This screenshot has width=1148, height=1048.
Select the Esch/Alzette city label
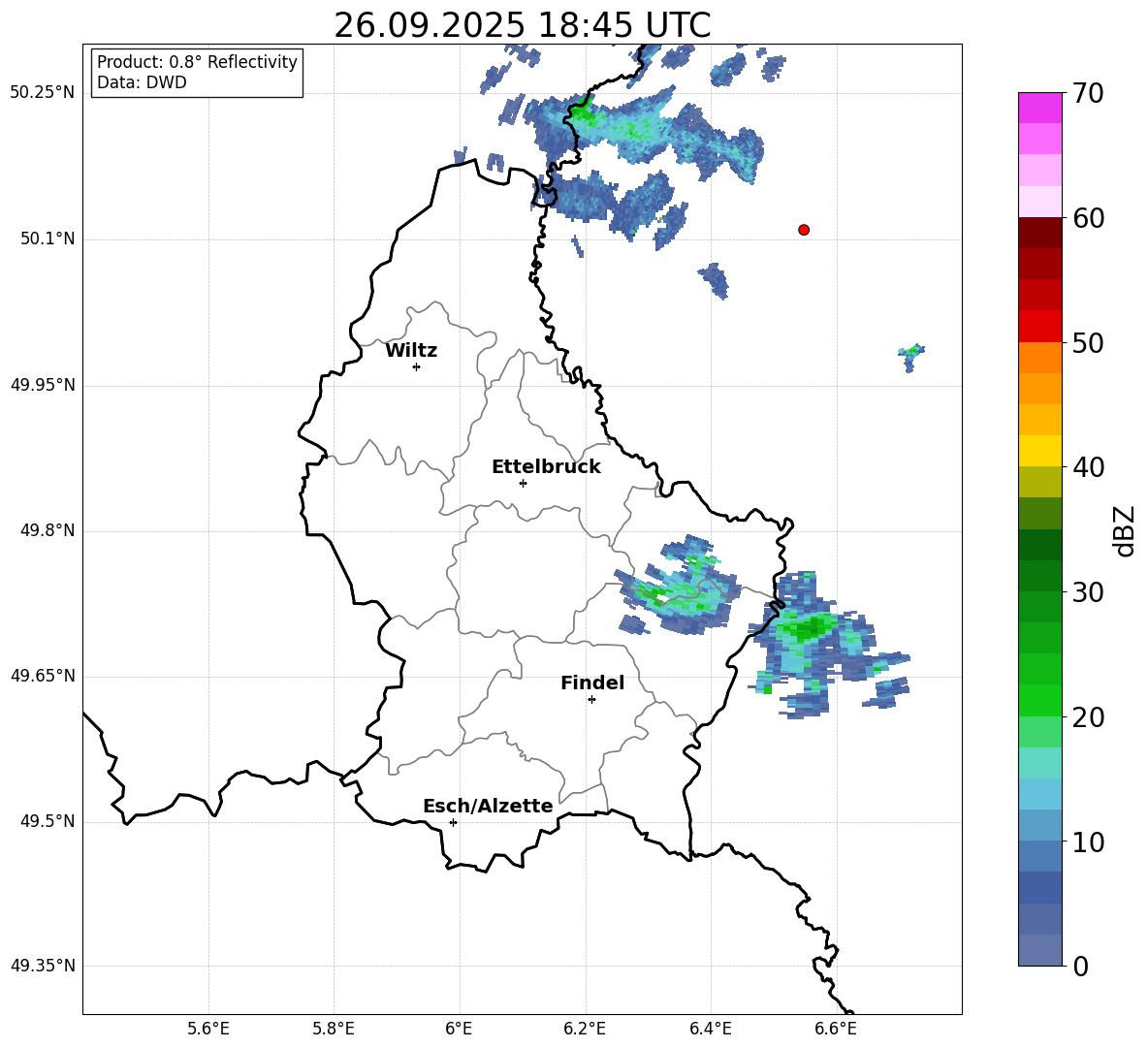pos(489,806)
